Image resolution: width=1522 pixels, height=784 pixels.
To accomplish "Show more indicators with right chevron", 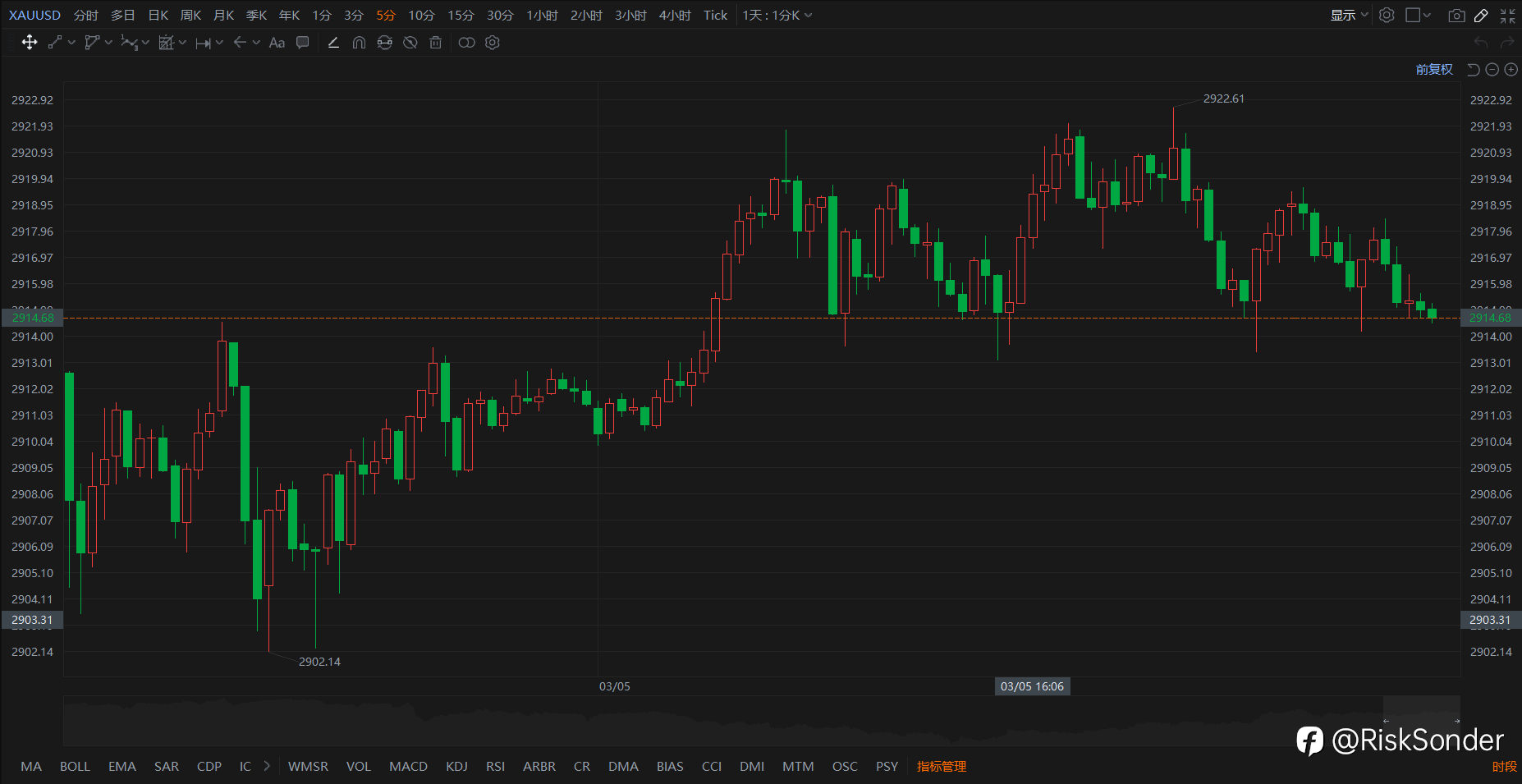I will (x=267, y=766).
